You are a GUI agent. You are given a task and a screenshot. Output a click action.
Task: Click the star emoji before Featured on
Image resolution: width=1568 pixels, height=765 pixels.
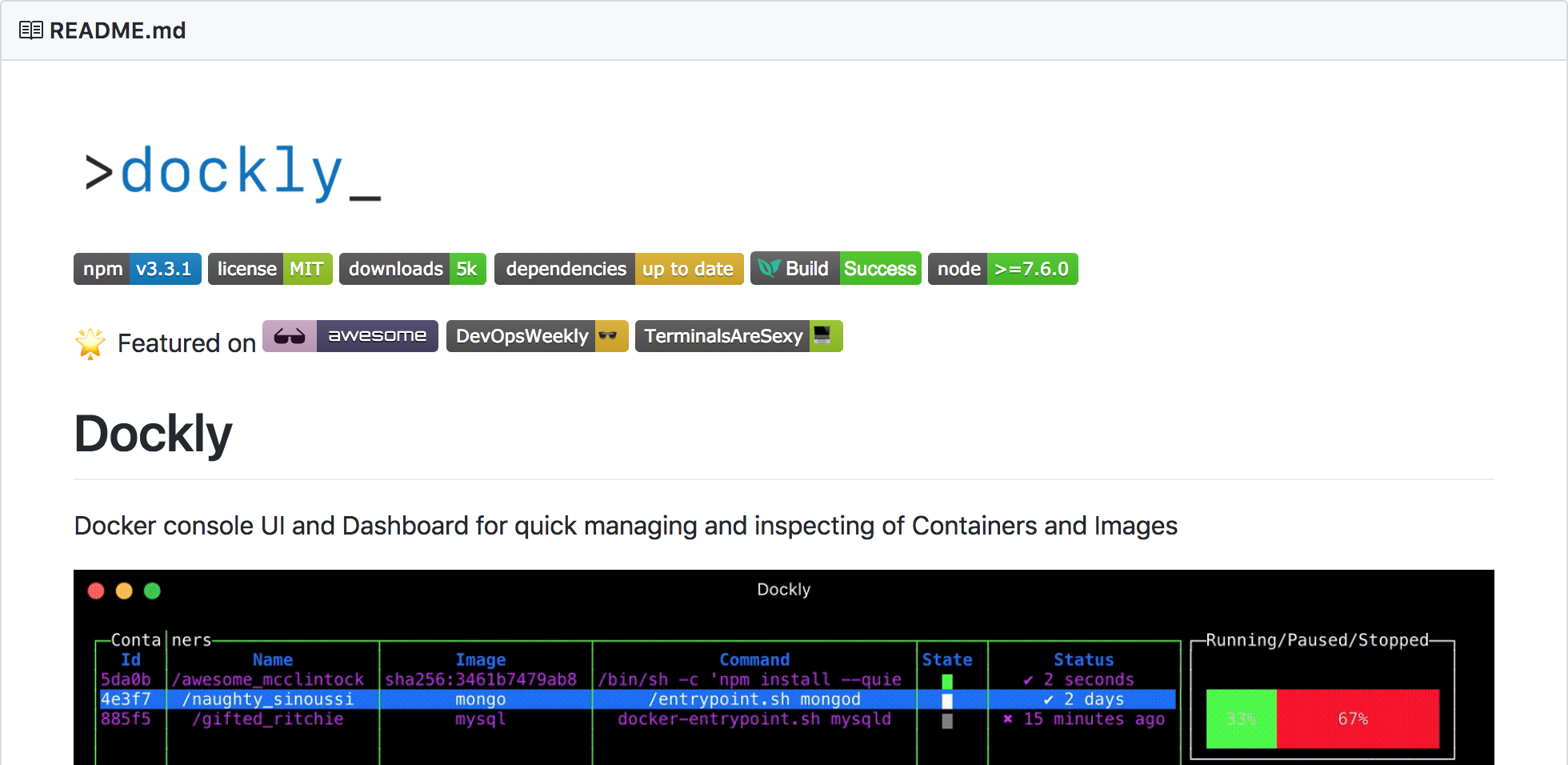click(90, 343)
